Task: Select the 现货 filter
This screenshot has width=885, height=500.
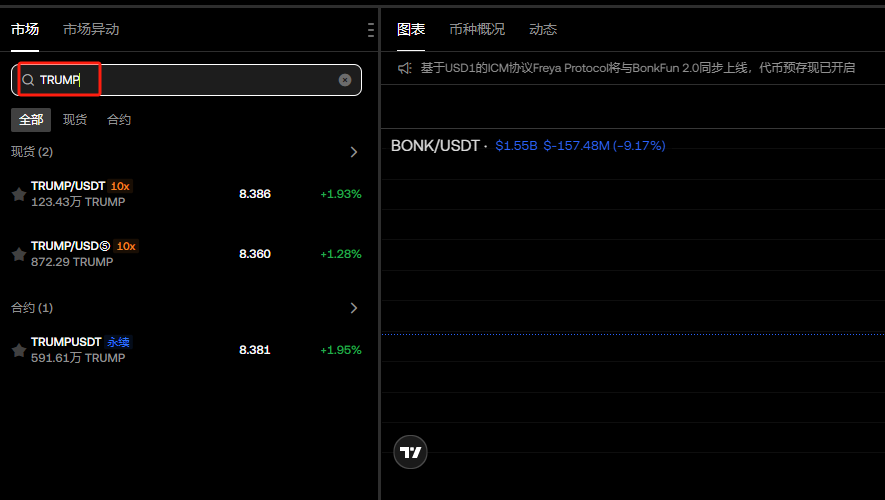Action: tap(75, 120)
